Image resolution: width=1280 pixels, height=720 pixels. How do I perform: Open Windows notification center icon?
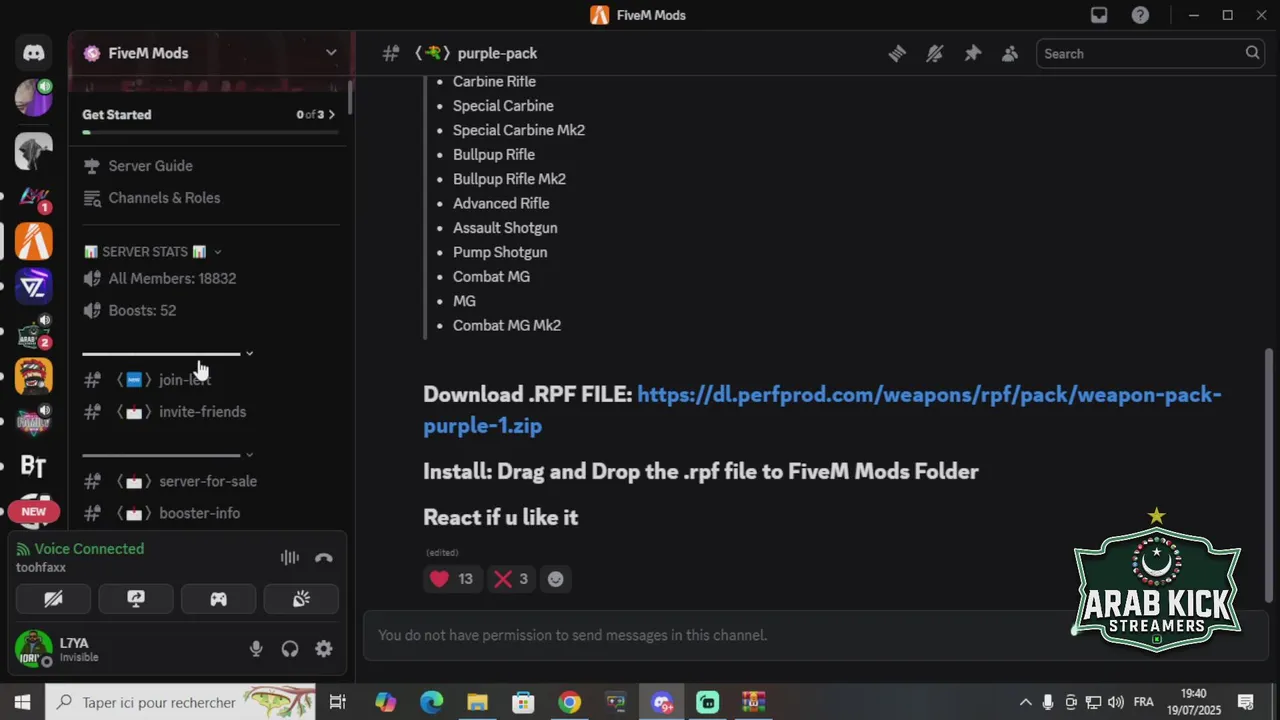point(1246,702)
